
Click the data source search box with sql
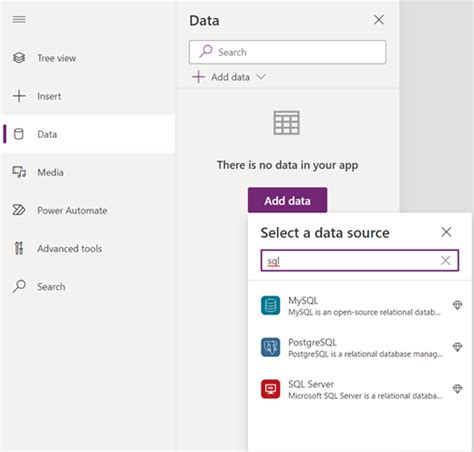[x=360, y=260]
